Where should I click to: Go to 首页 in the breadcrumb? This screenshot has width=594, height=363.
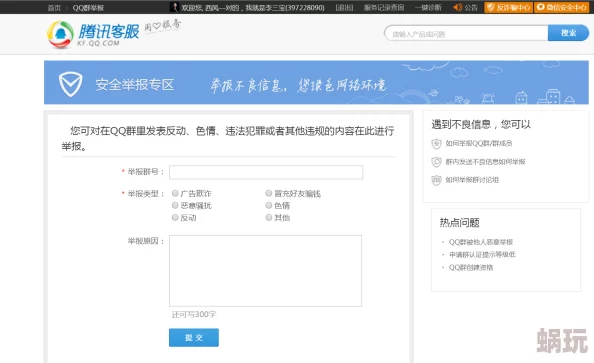[x=54, y=8]
